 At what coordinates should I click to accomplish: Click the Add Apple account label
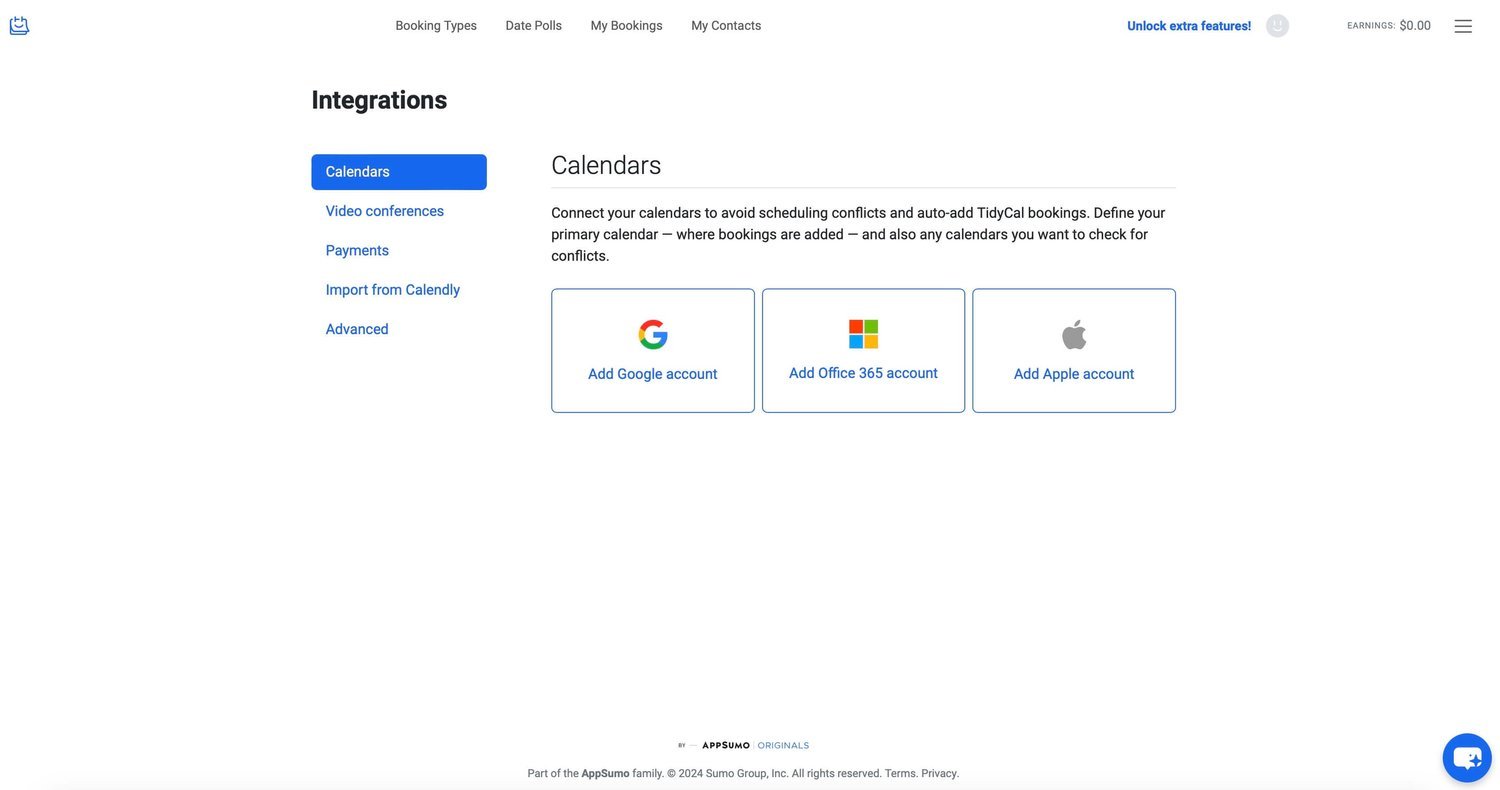(1074, 374)
